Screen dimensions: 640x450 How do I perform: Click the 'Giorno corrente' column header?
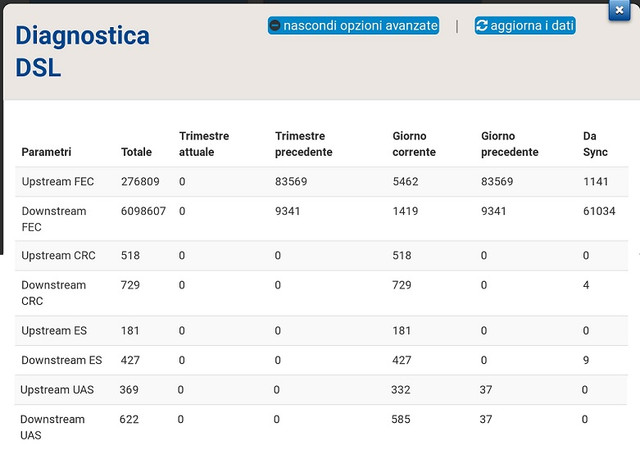click(414, 144)
